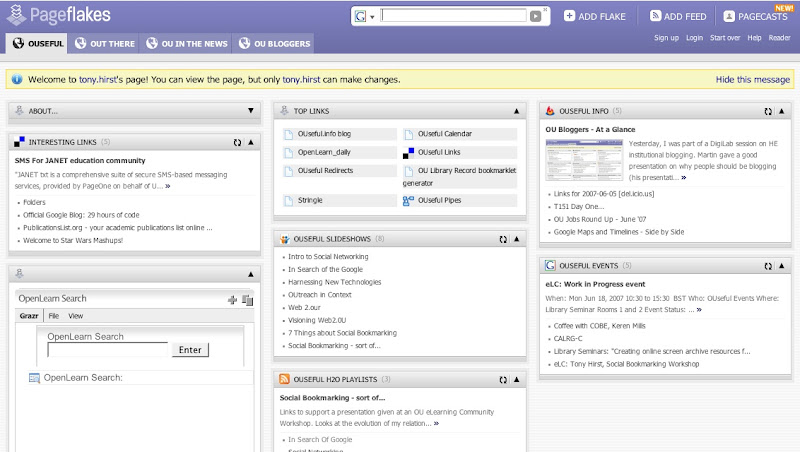Image resolution: width=800 pixels, height=452 pixels.
Task: Click the Add Flake plus icon
Action: click(x=569, y=16)
